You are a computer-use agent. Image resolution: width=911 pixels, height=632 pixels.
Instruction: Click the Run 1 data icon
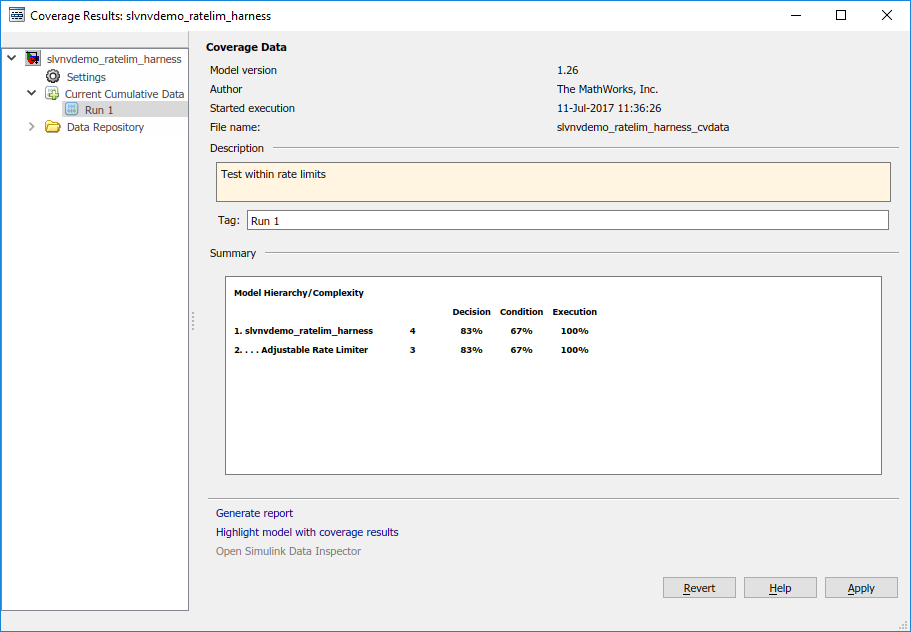click(72, 109)
